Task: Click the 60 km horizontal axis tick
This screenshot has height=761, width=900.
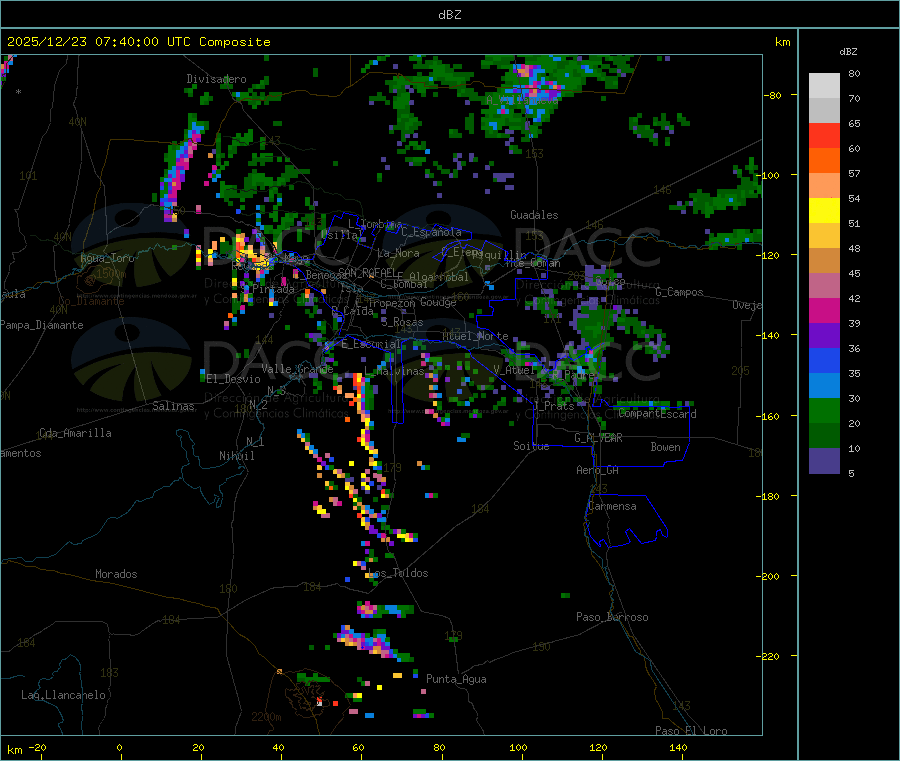Action: (x=358, y=748)
